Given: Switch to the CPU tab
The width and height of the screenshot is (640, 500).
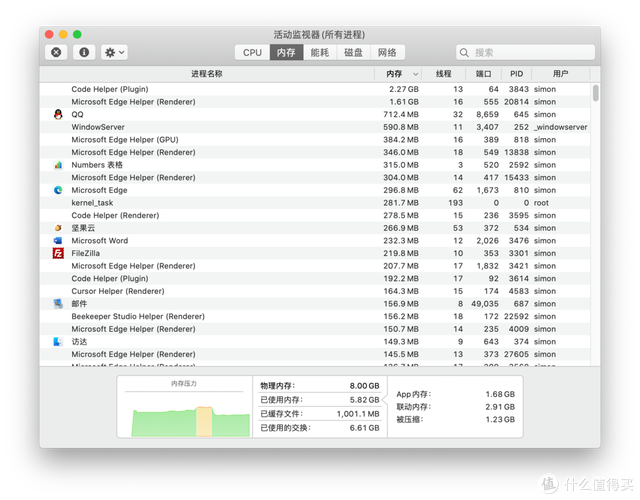Looking at the screenshot, I should [252, 52].
